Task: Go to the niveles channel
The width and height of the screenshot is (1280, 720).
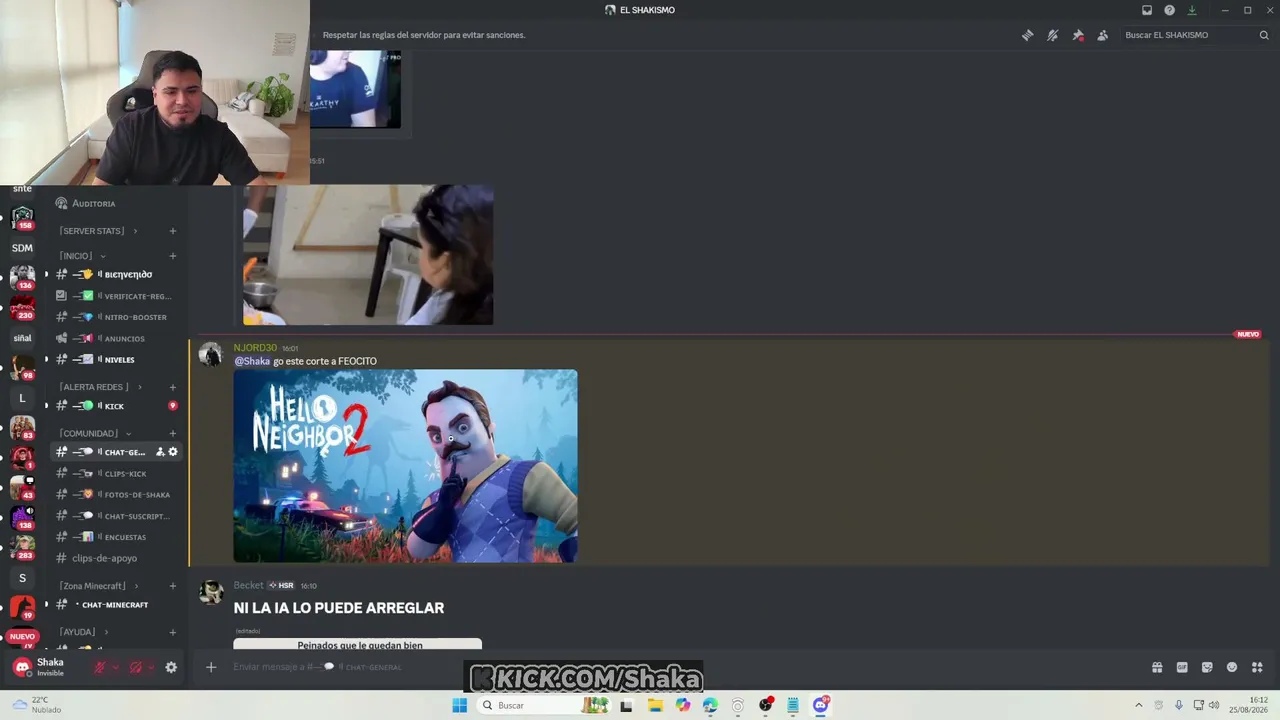Action: point(117,359)
